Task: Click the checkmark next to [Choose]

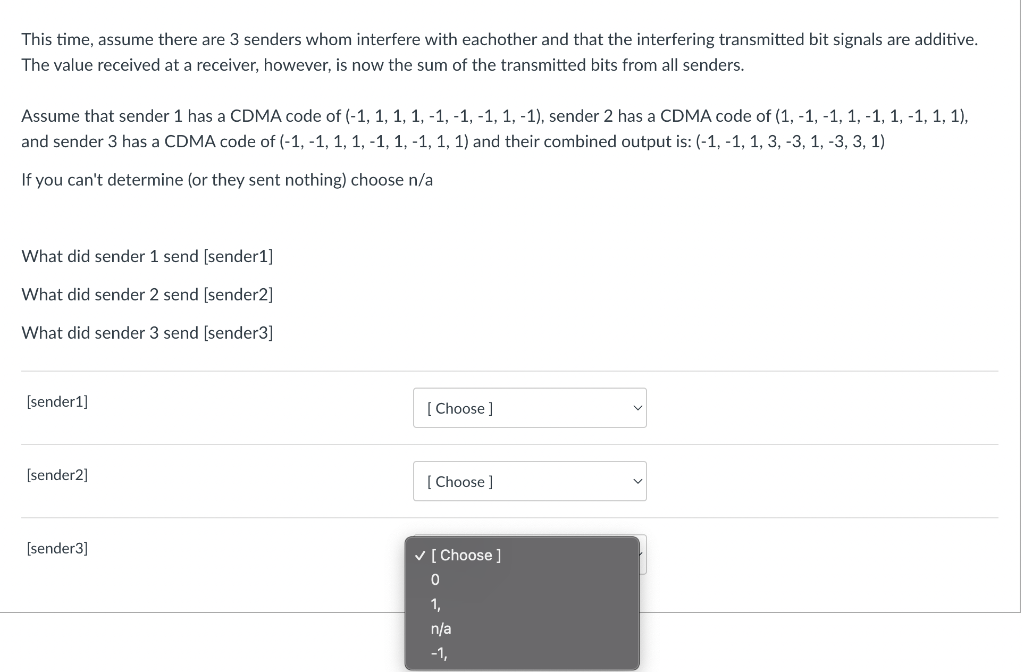Action: [421, 555]
